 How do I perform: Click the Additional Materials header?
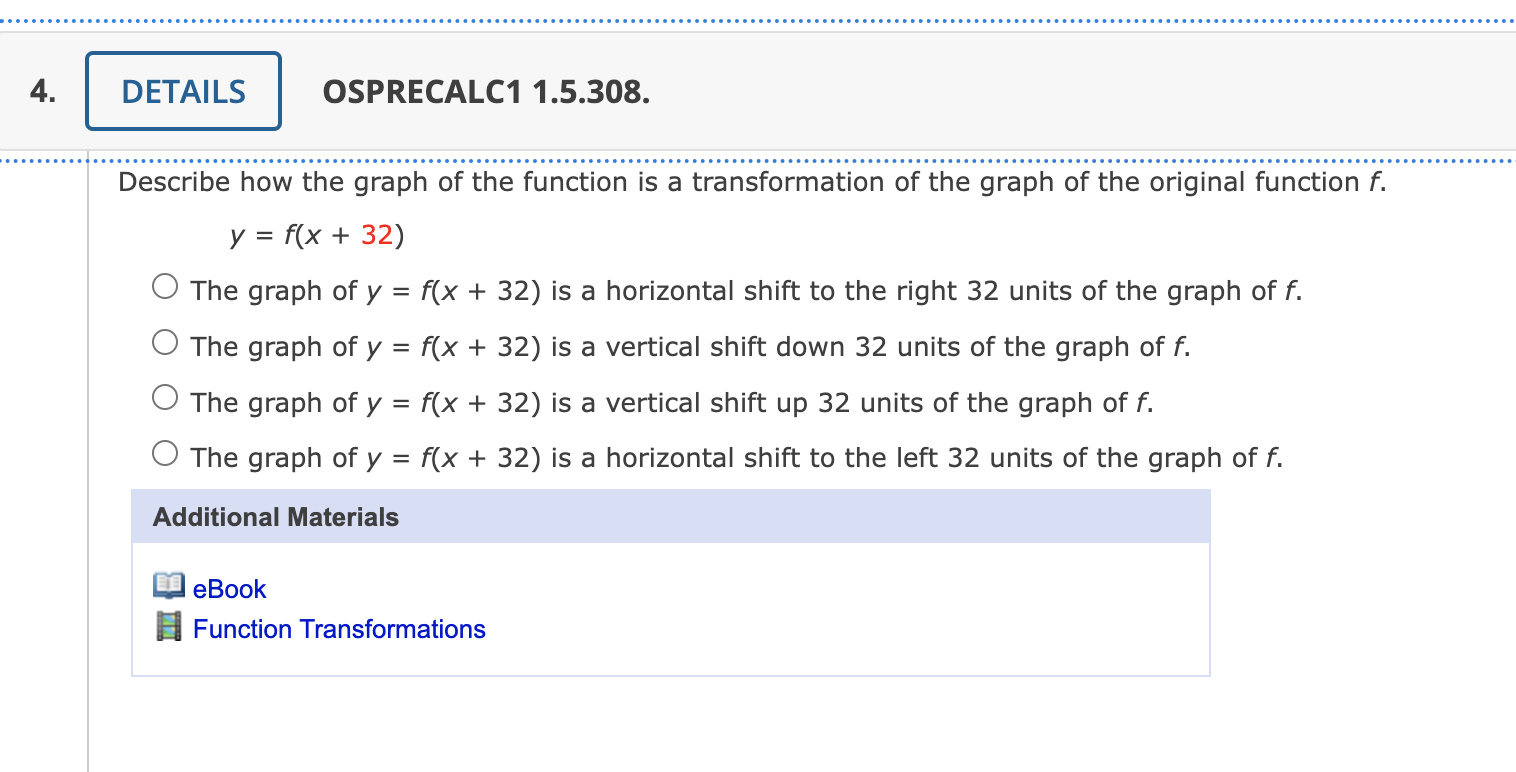(276, 517)
